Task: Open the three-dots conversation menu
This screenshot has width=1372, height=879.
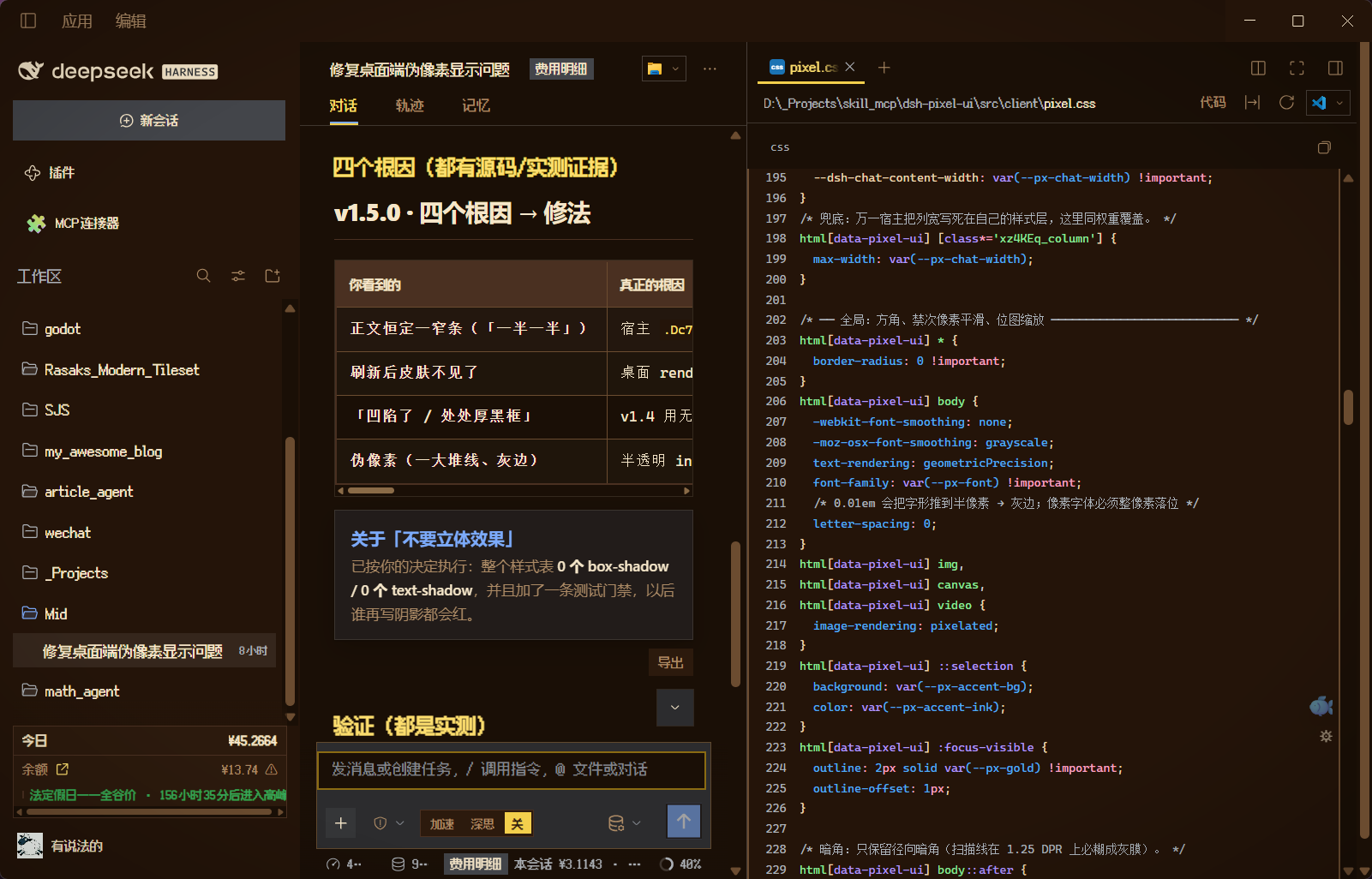Action: click(x=710, y=69)
